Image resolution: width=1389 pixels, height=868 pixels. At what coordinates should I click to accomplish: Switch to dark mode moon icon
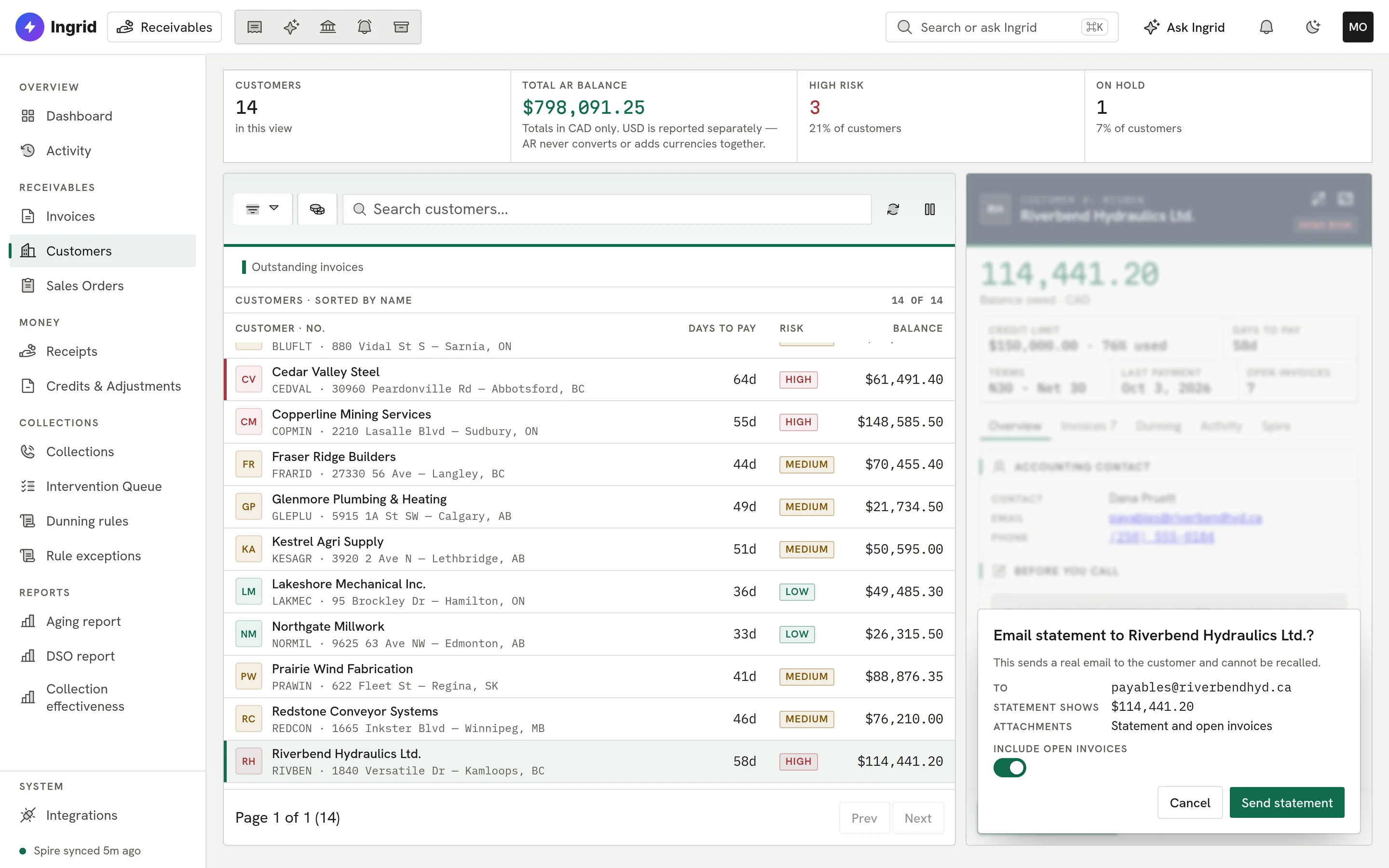click(x=1313, y=27)
